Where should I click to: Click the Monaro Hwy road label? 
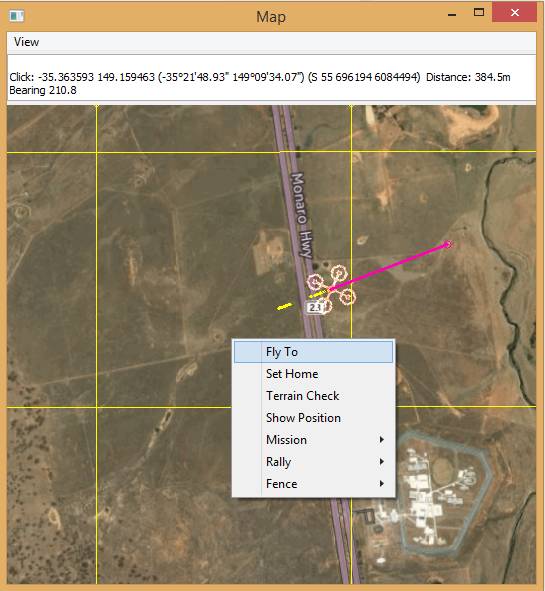click(x=303, y=215)
